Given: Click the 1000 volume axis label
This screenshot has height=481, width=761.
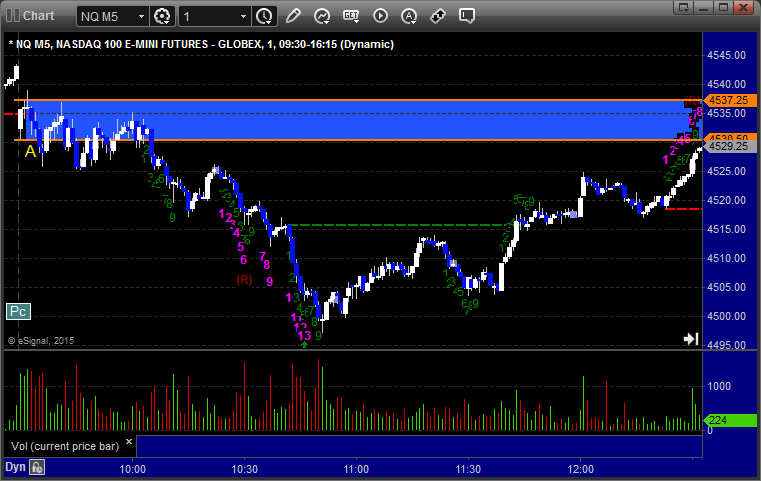Looking at the screenshot, I should [719, 386].
